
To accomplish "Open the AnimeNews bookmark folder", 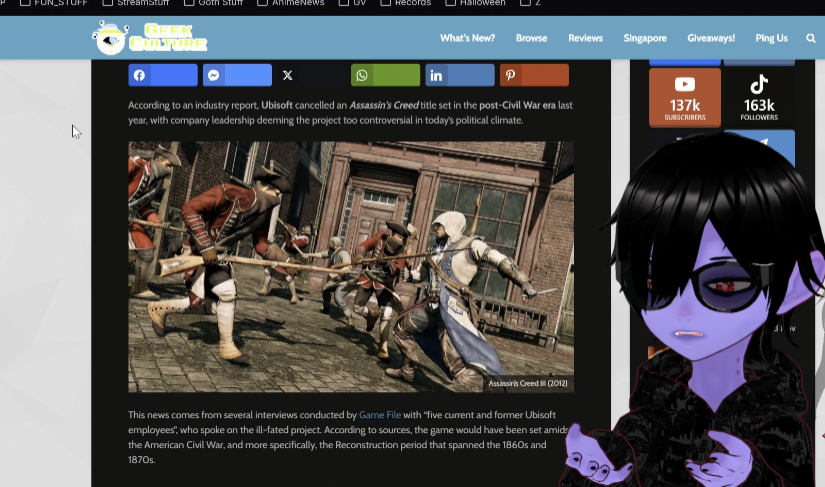I will (x=290, y=3).
